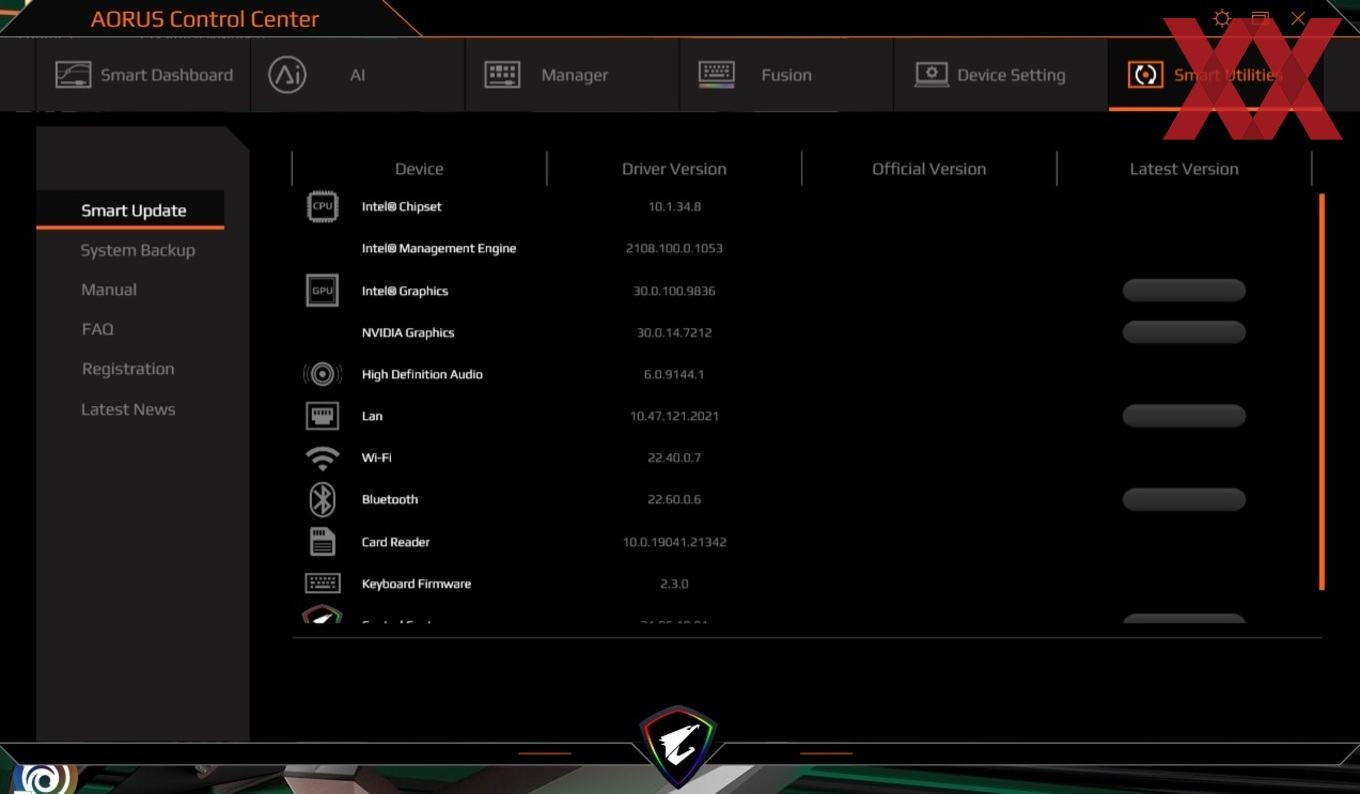Screen dimensions: 1360x794
Task: Select the Intel® Management Engine row label
Action: 439,248
